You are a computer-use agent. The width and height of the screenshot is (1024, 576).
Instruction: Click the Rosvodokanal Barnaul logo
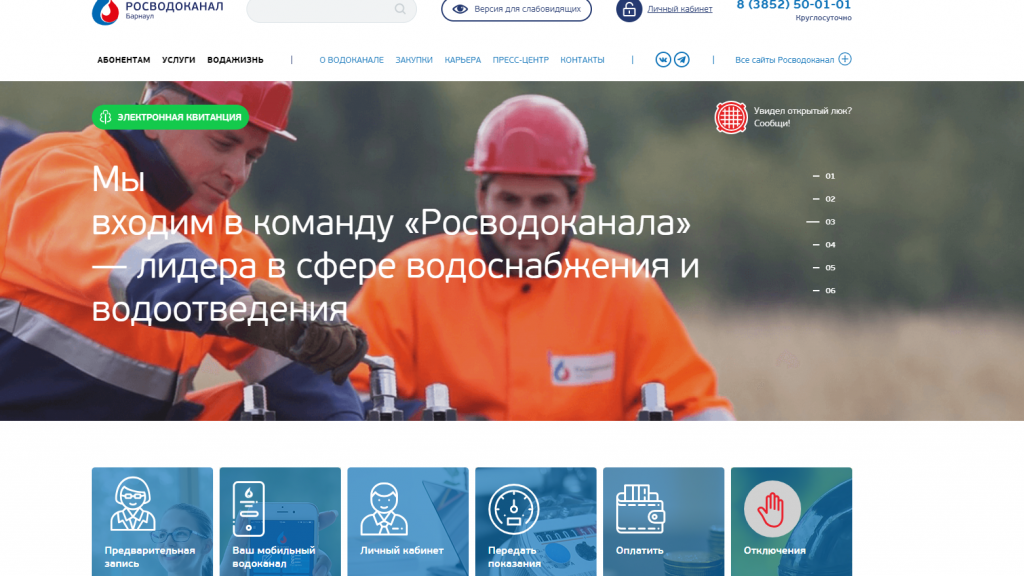[157, 11]
